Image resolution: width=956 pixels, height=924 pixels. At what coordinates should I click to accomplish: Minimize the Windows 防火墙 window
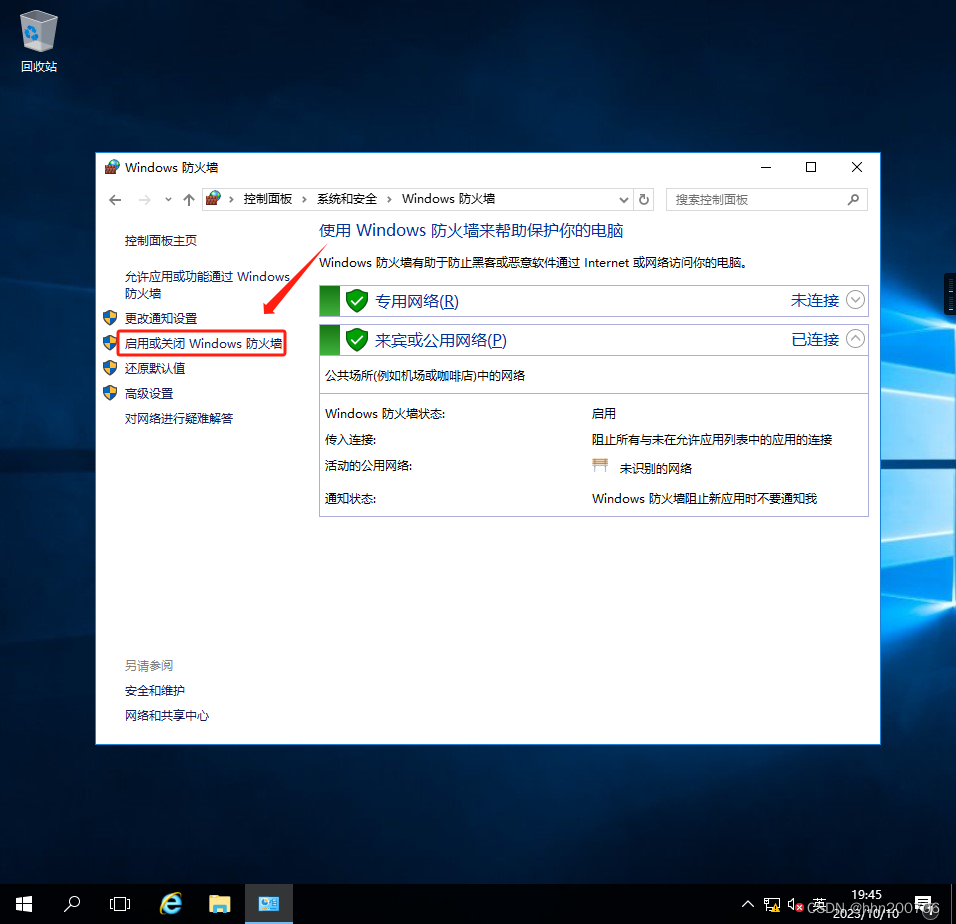[x=766, y=167]
